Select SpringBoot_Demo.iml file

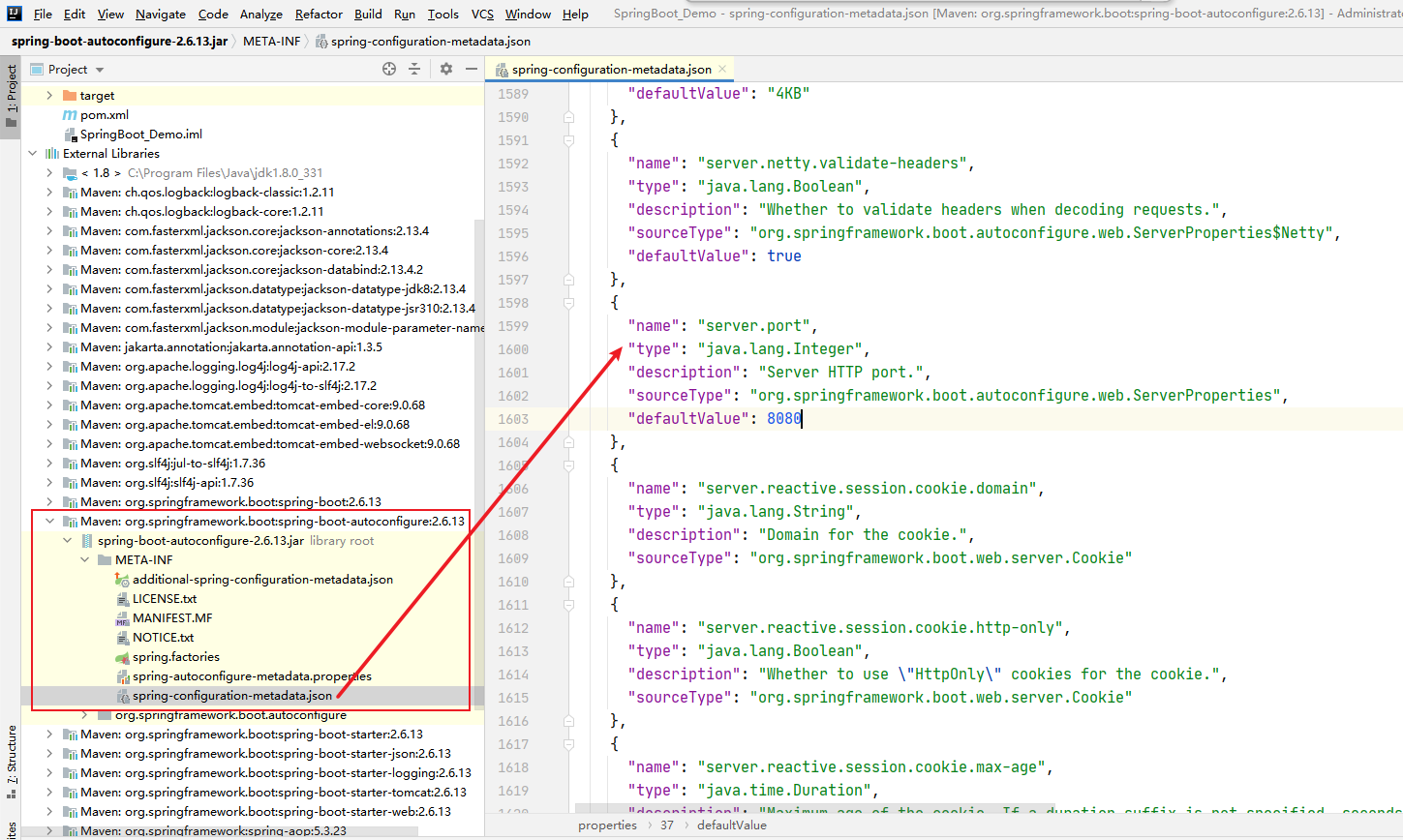pos(141,134)
